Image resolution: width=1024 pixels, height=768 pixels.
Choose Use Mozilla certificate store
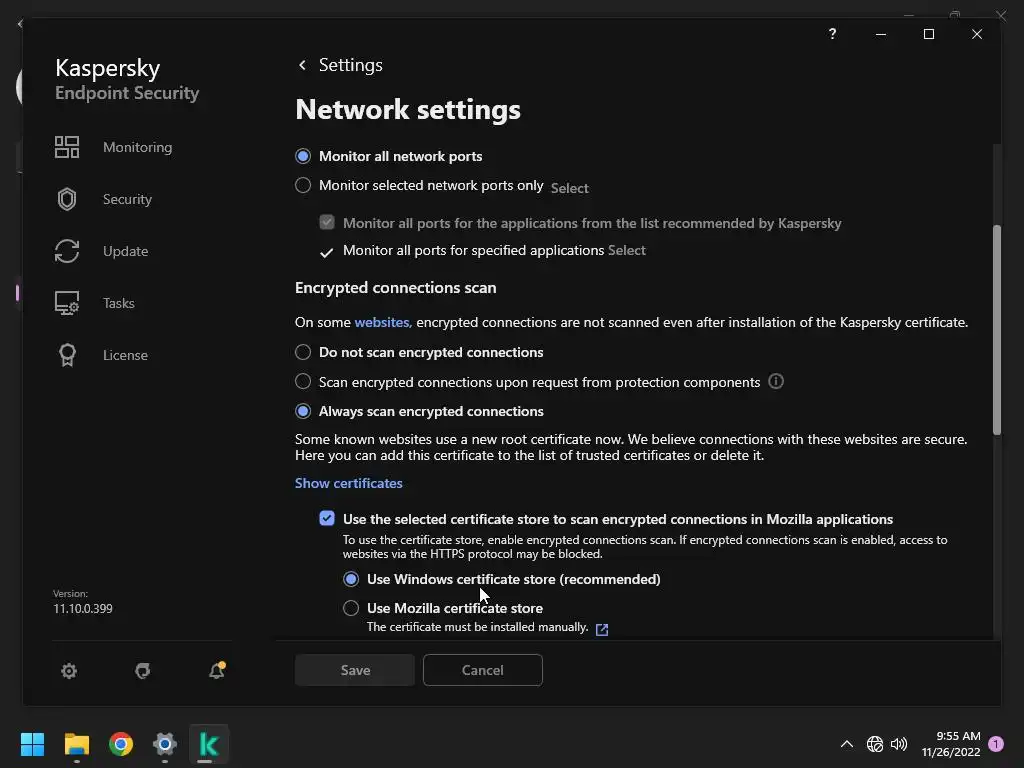[x=351, y=608]
